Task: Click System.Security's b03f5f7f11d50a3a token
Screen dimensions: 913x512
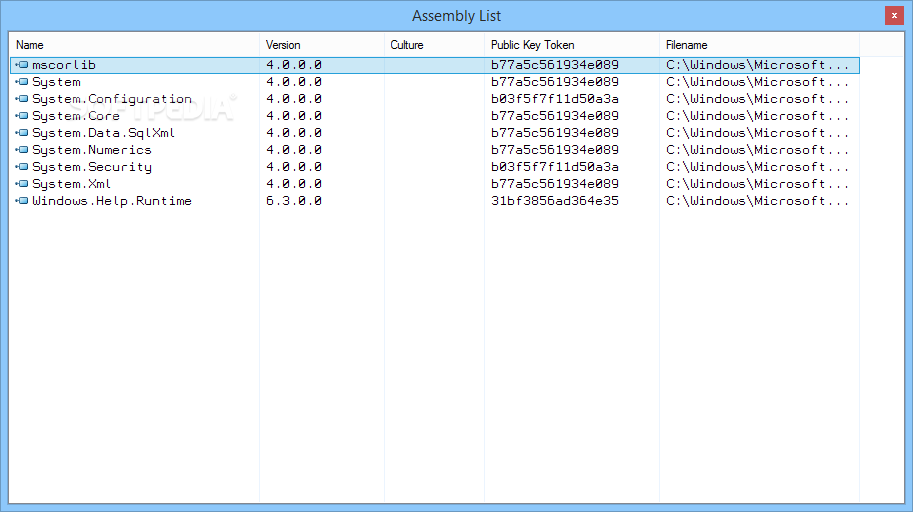Action: click(x=555, y=167)
